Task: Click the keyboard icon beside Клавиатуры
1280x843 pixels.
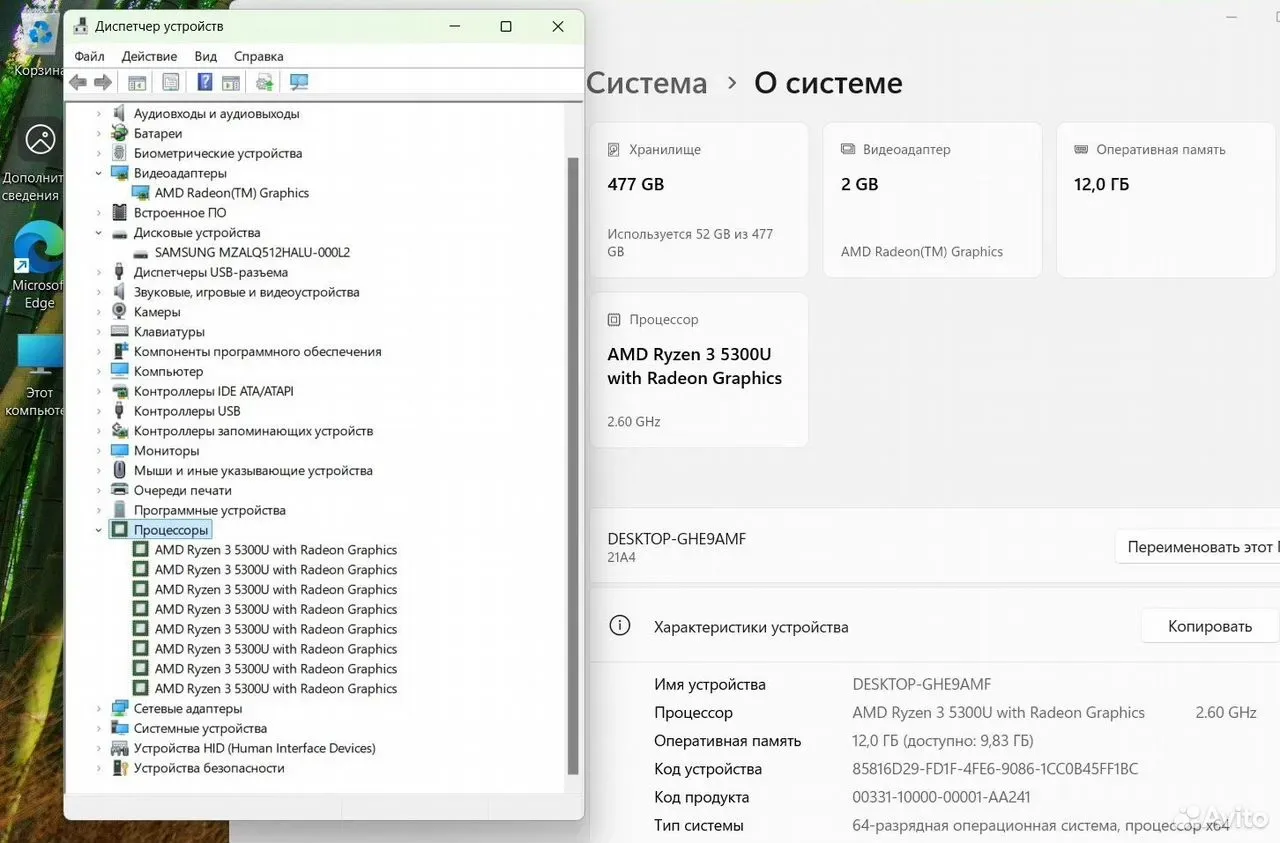Action: click(x=120, y=332)
